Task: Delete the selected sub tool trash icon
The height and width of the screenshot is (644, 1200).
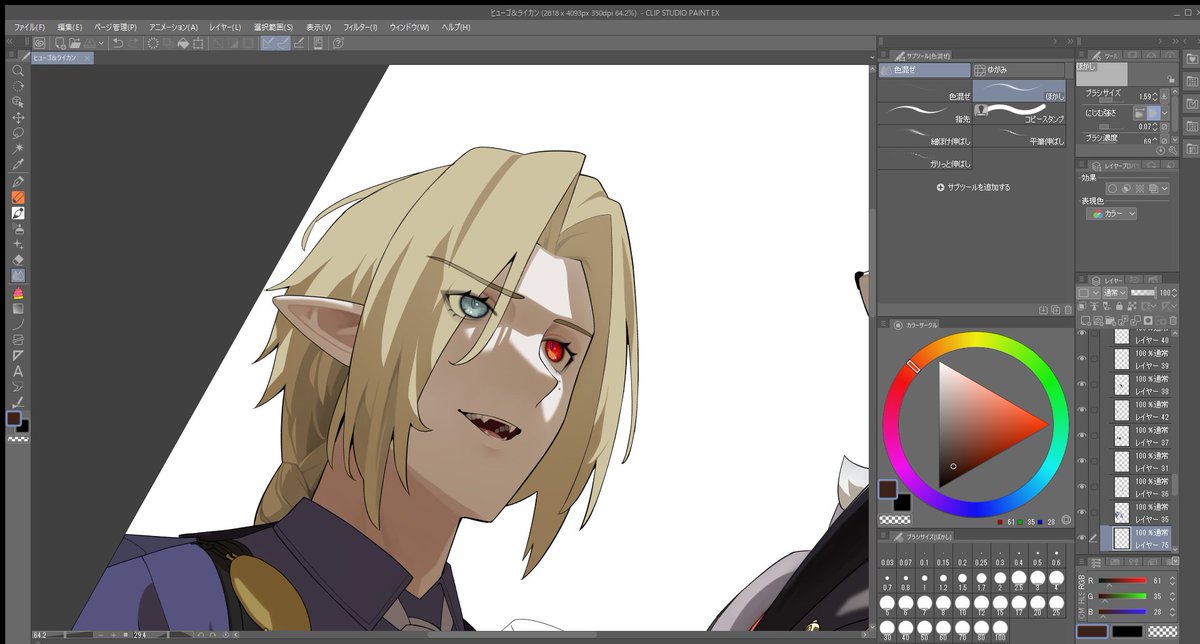Action: tap(1069, 310)
